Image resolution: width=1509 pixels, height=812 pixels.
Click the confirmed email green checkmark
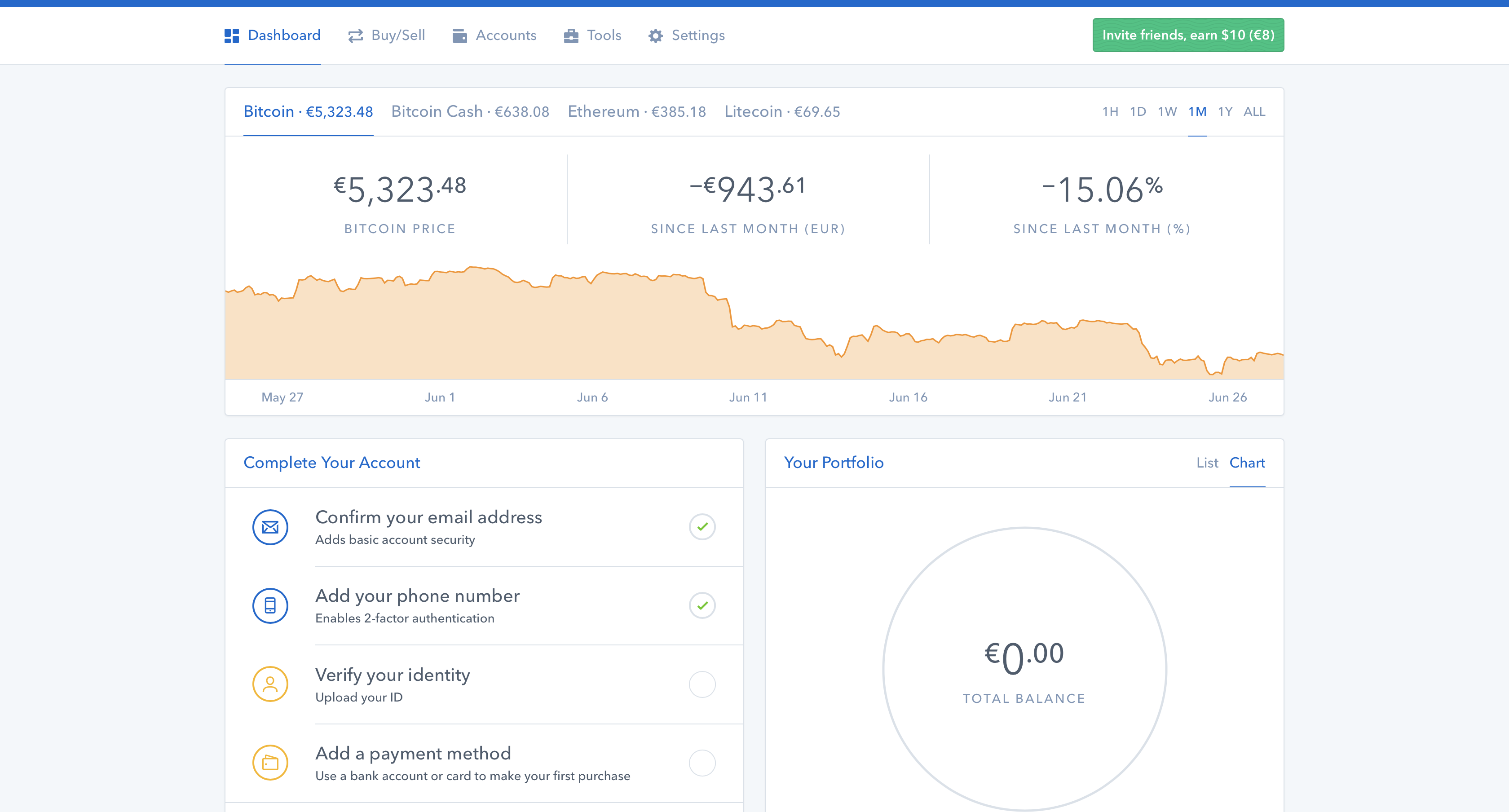702,527
